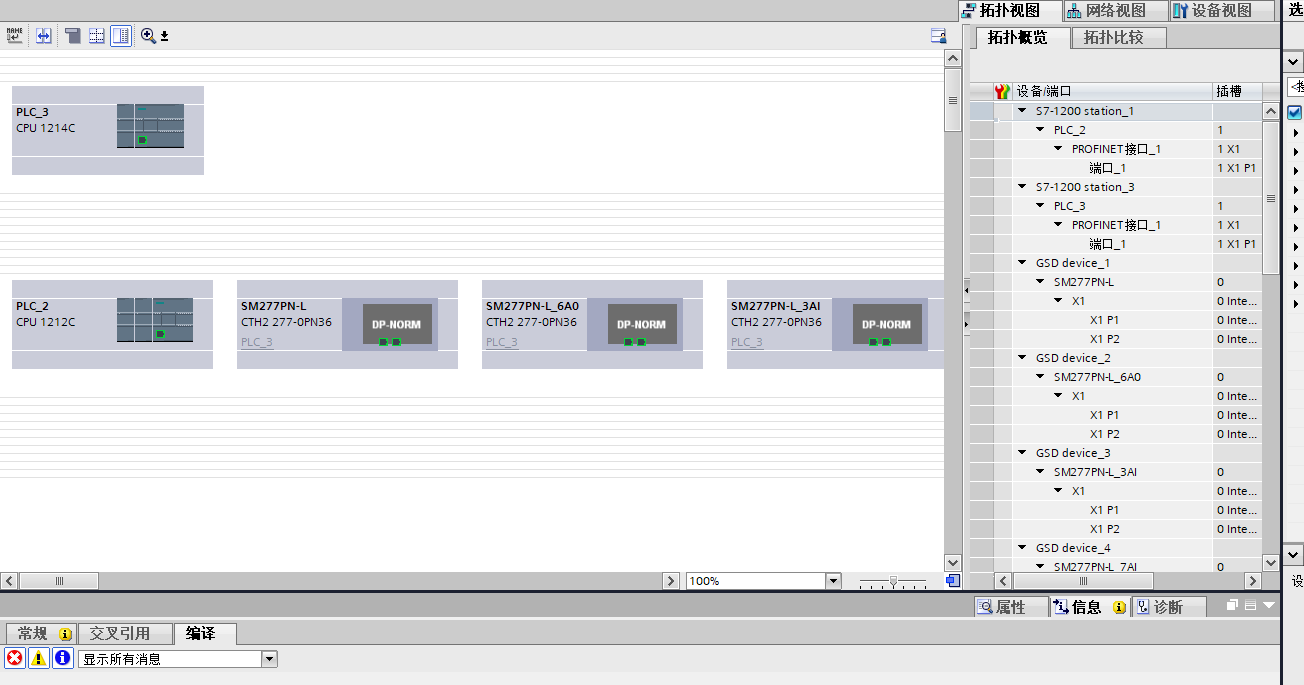This screenshot has width=1304, height=685.
Task: Open the 显示所有消息 message filter dropdown
Action: (x=269, y=659)
